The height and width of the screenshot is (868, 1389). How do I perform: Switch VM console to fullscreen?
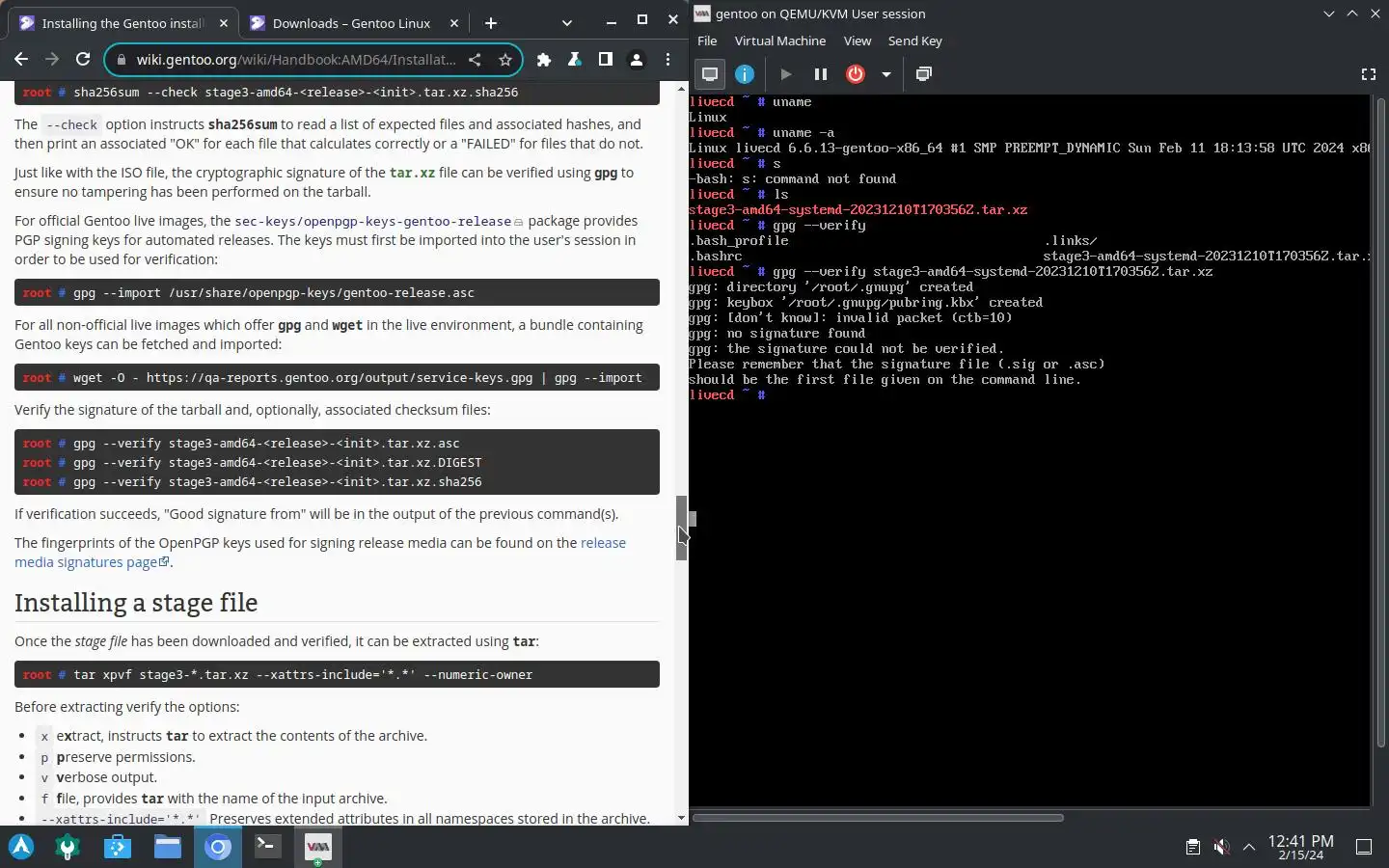[x=1368, y=74]
